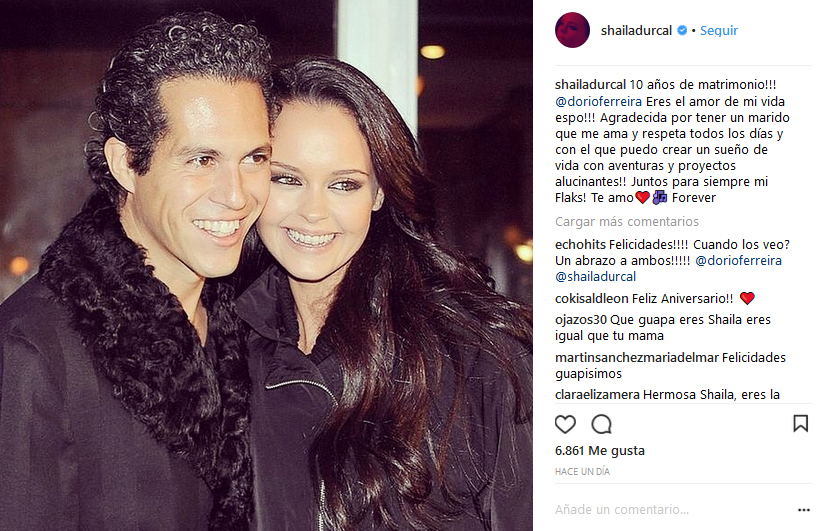This screenshot has height=531, width=817.
Task: Open ojazos30 commenter profile
Action: pyautogui.click(x=580, y=319)
